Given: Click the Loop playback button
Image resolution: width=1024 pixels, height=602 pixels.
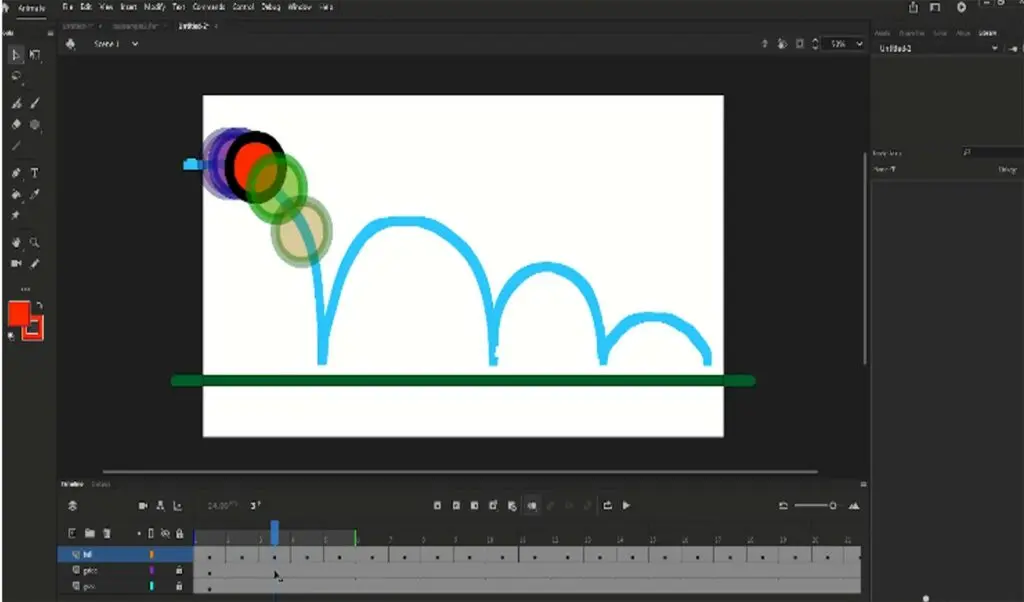Looking at the screenshot, I should [x=607, y=505].
